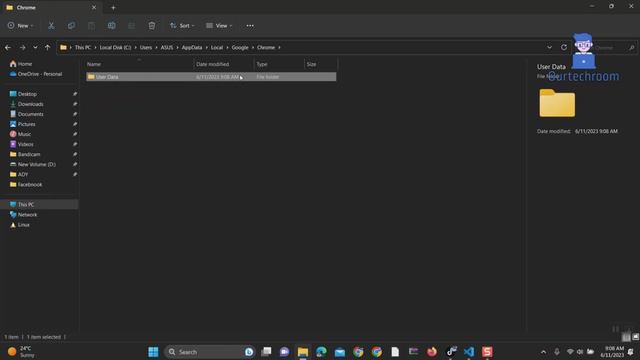Click 'Chrome' at end of breadcrumb path
Screen dimensions: 640x360
click(x=266, y=47)
